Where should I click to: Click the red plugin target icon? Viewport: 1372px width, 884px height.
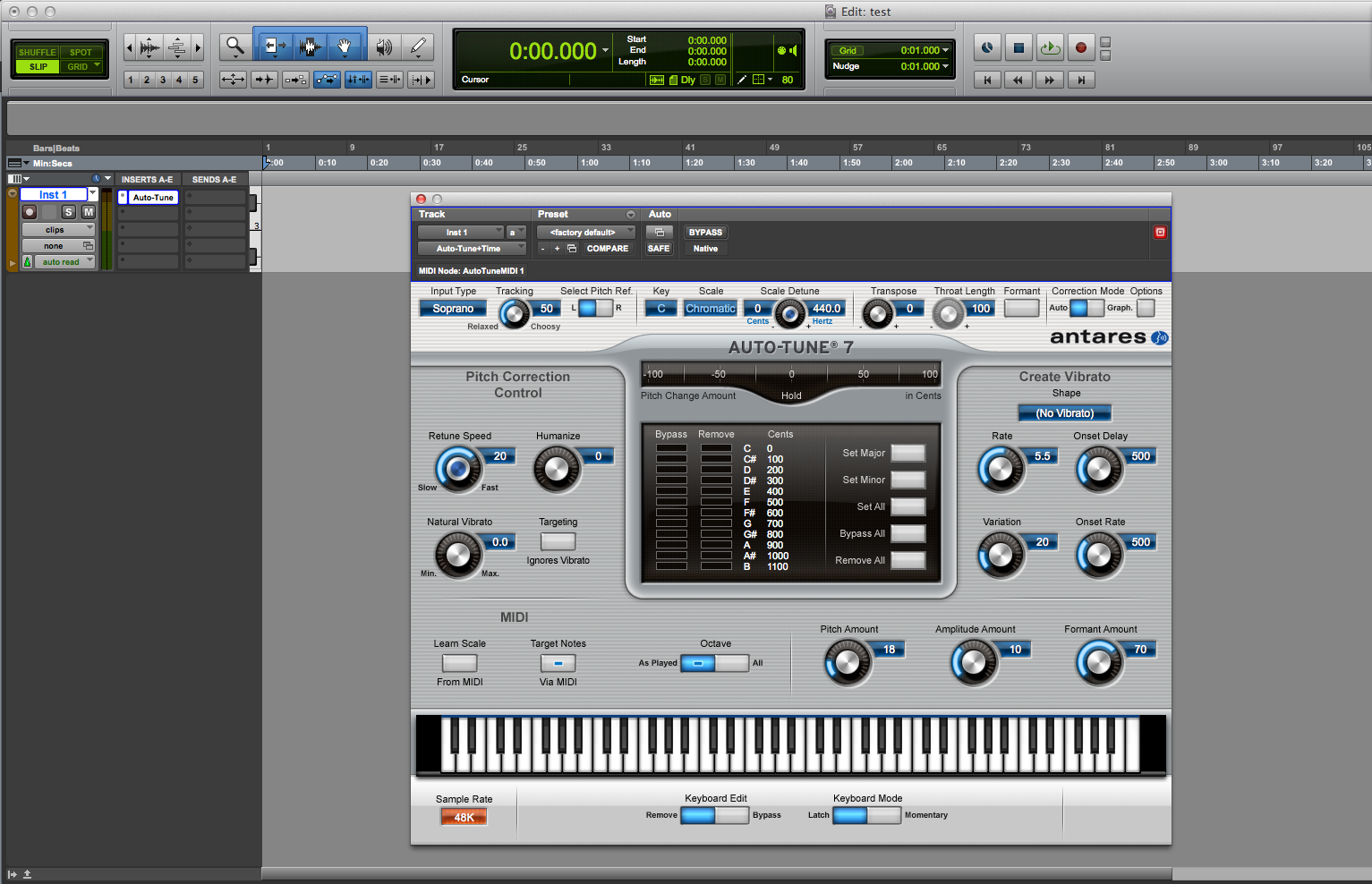tap(1160, 233)
